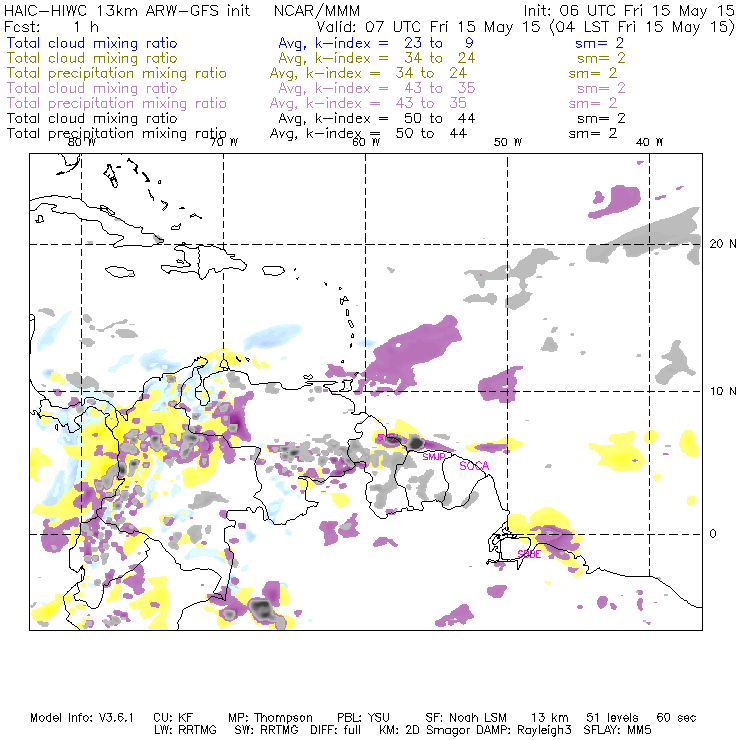Click the title text 'HAIC-HIWC 13km ARW-GFS init'
The width and height of the screenshot is (740, 740).
click(127, 11)
